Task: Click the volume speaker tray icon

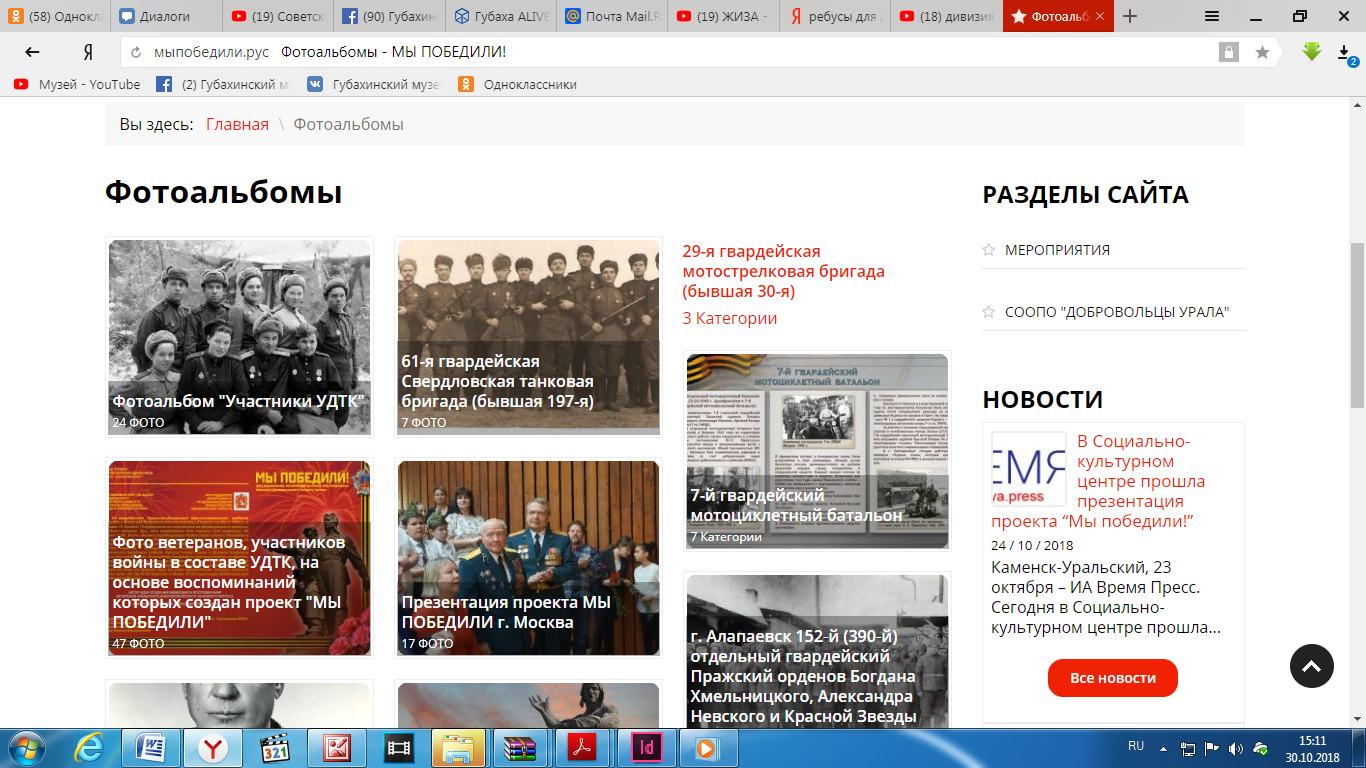Action: tap(1236, 748)
